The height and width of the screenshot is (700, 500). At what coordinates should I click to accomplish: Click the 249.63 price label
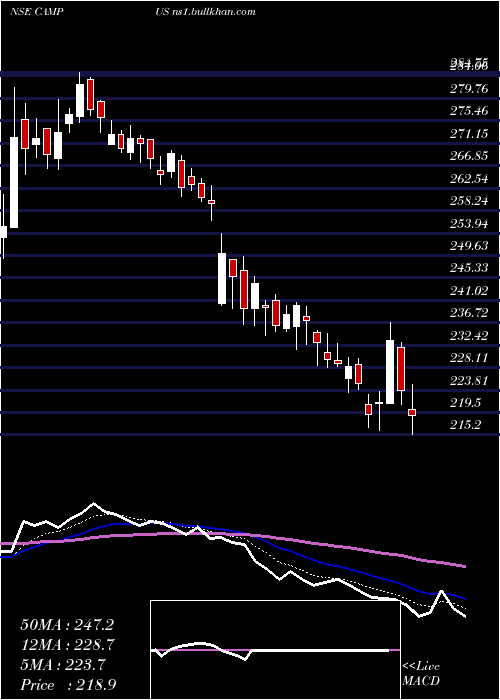[469, 246]
